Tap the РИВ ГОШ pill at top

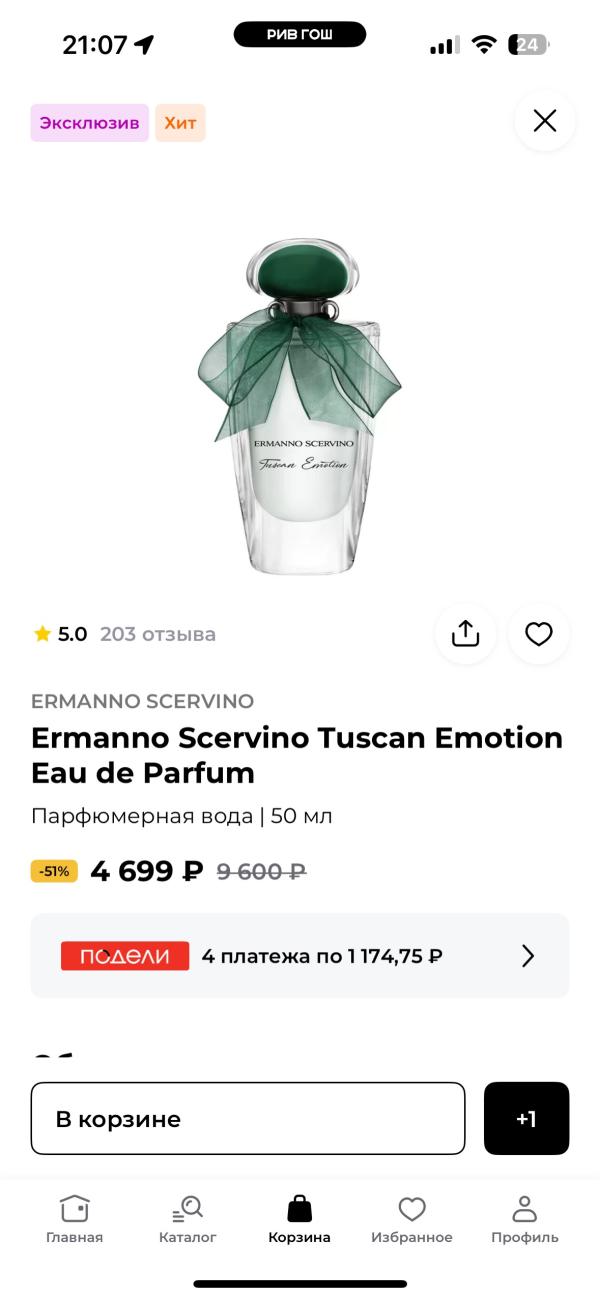tap(299, 35)
